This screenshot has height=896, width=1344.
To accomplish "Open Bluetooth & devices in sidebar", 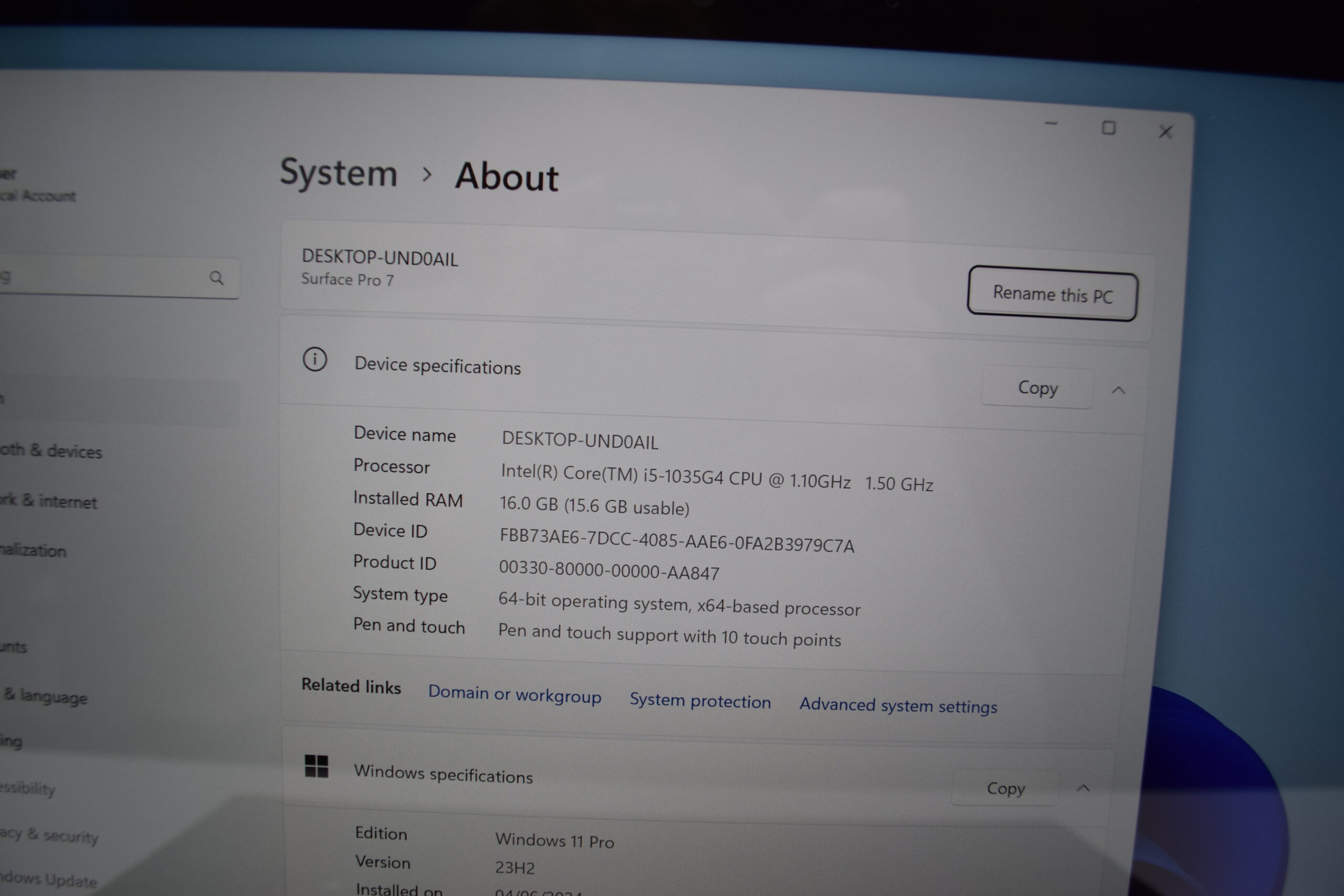I will 51,451.
